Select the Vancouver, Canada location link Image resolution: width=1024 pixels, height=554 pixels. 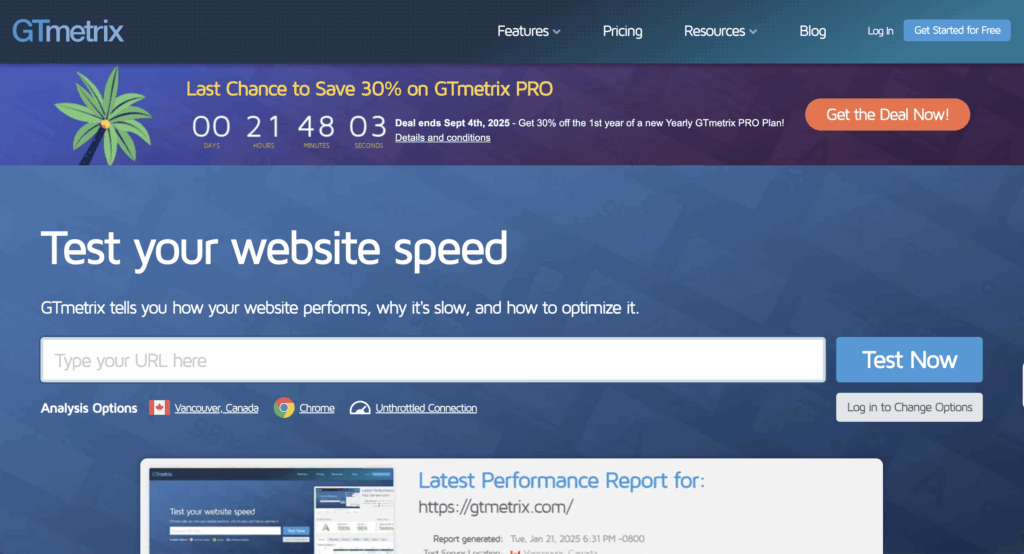216,408
